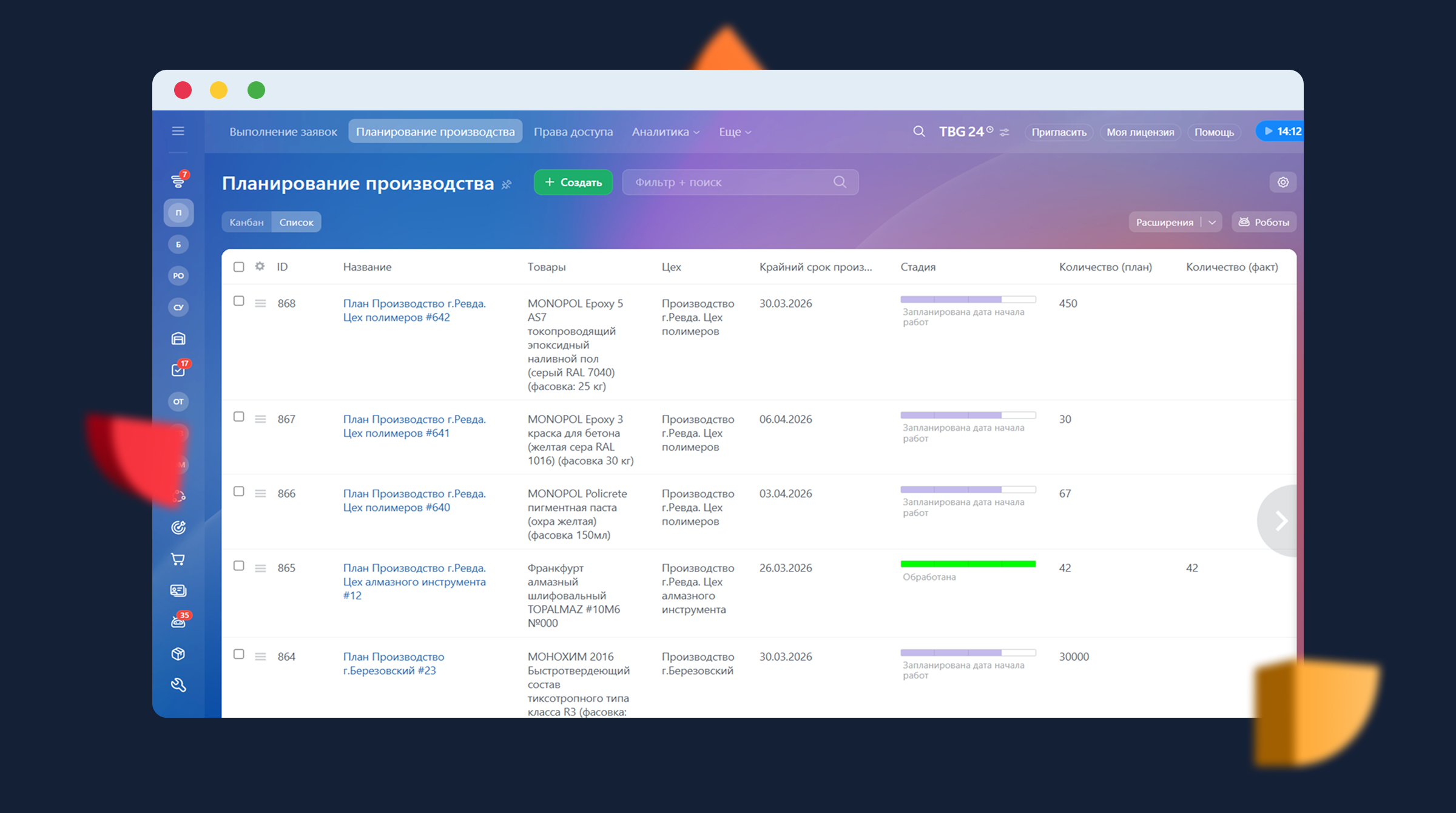Open the grid column settings gear
Image resolution: width=1456 pixels, height=813 pixels.
[260, 266]
